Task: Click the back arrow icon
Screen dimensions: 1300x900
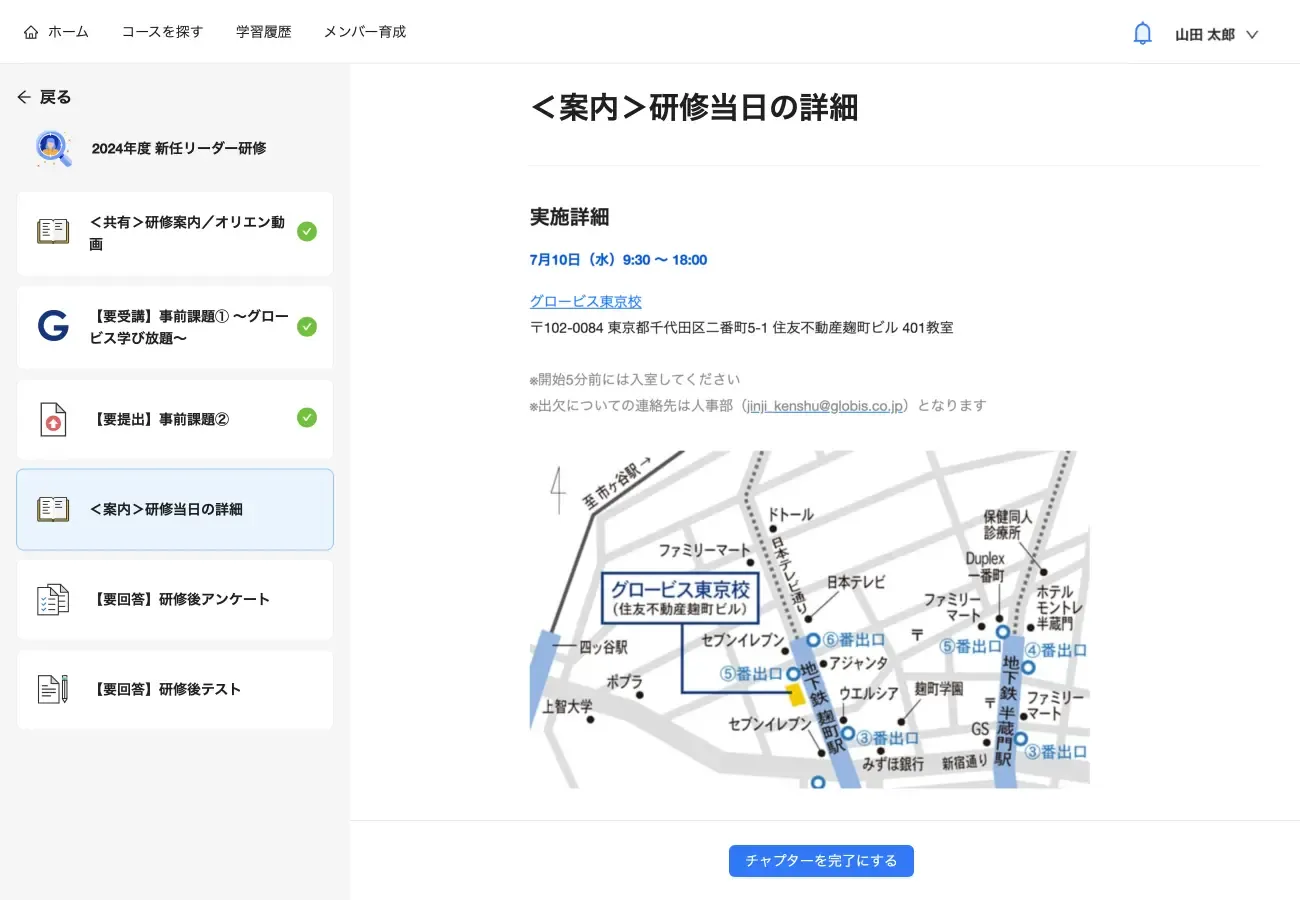Action: pos(24,97)
